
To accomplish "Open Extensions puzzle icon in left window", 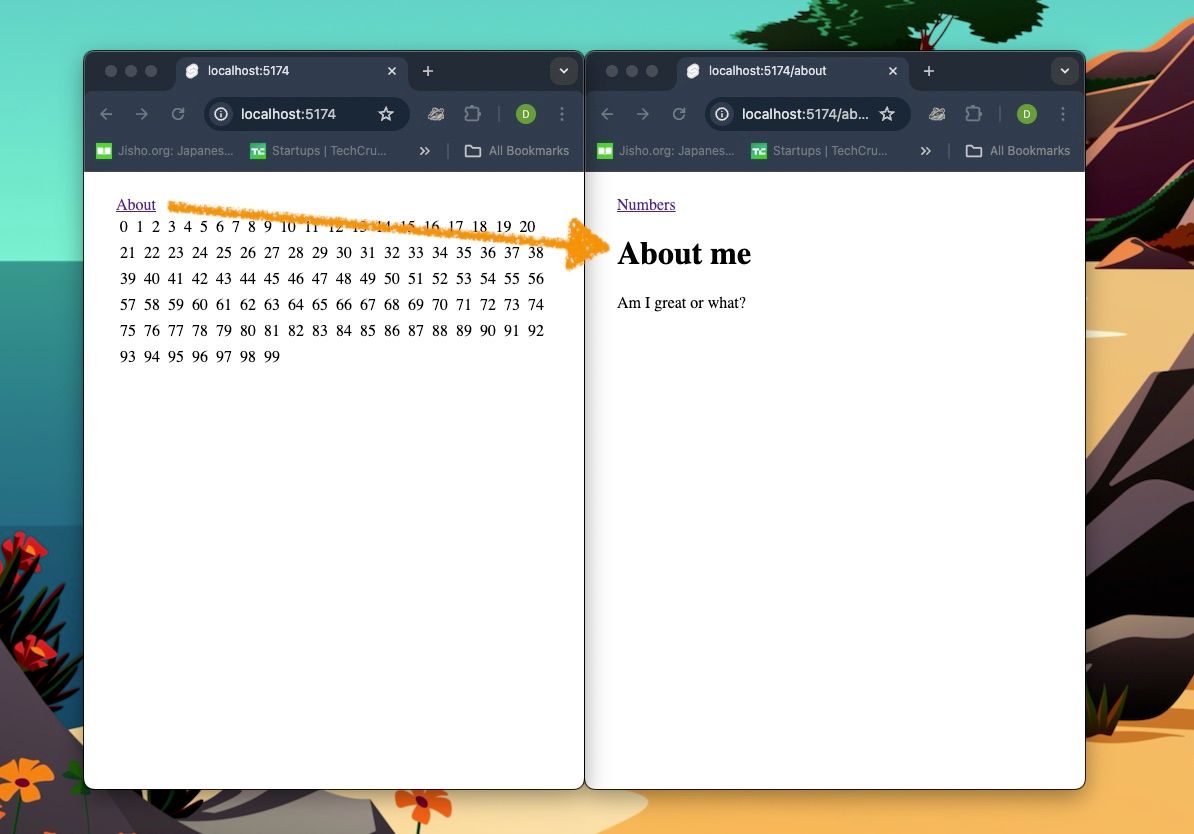I will point(473,114).
